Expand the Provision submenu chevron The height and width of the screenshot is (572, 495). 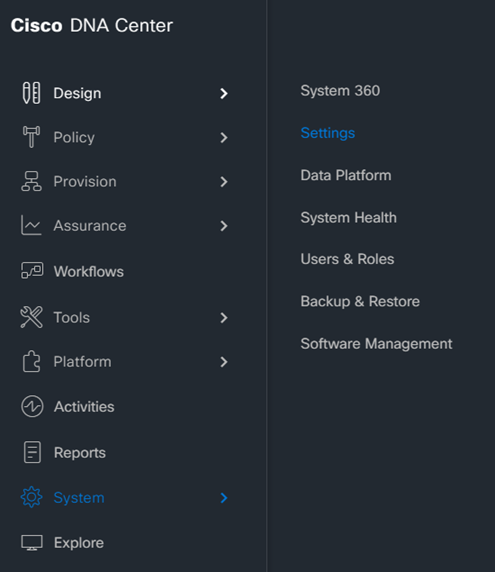[x=224, y=182]
